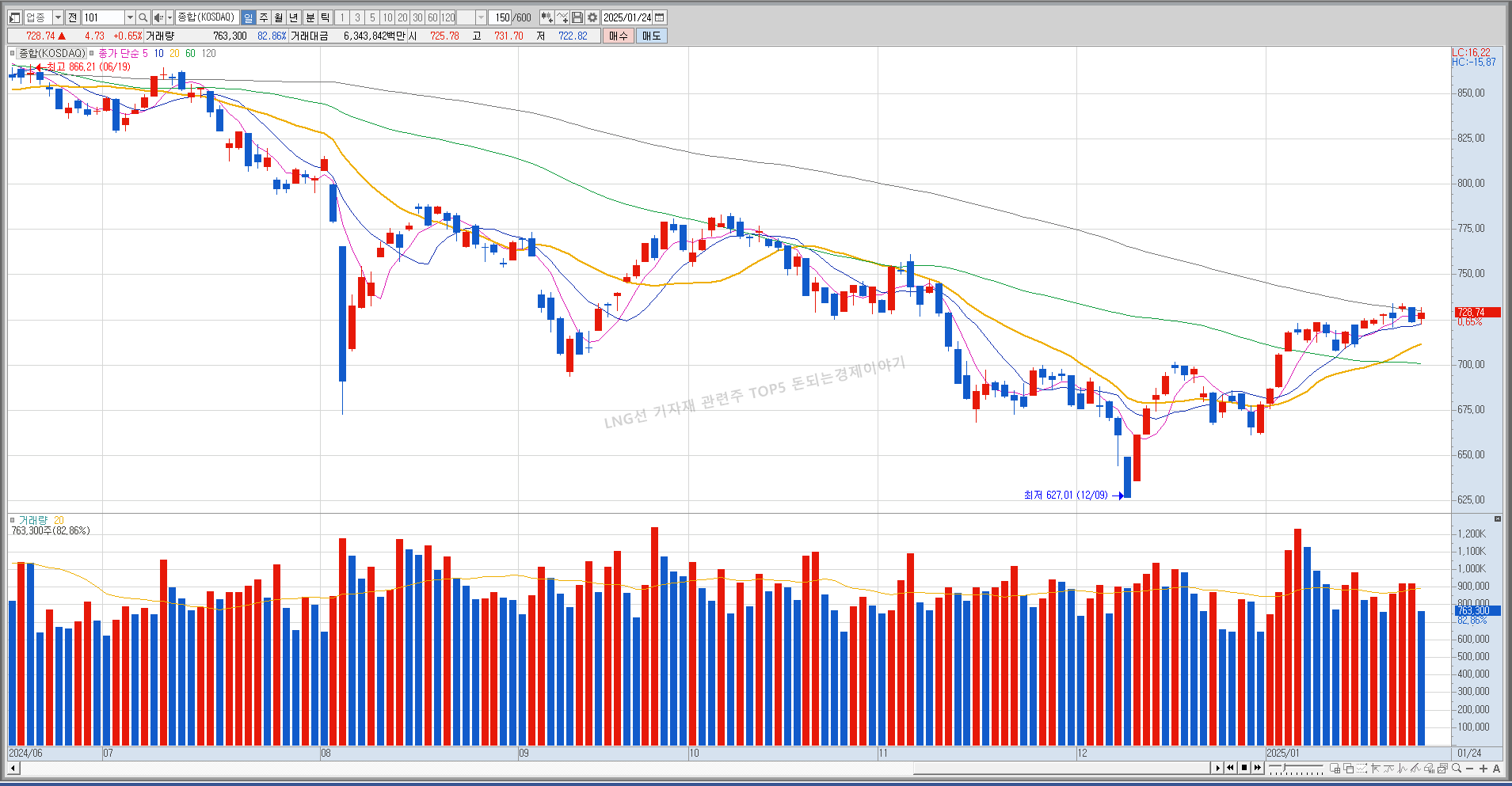Image resolution: width=1512 pixels, height=786 pixels.
Task: Switch chart period to 년 (yearly)
Action: tap(294, 17)
